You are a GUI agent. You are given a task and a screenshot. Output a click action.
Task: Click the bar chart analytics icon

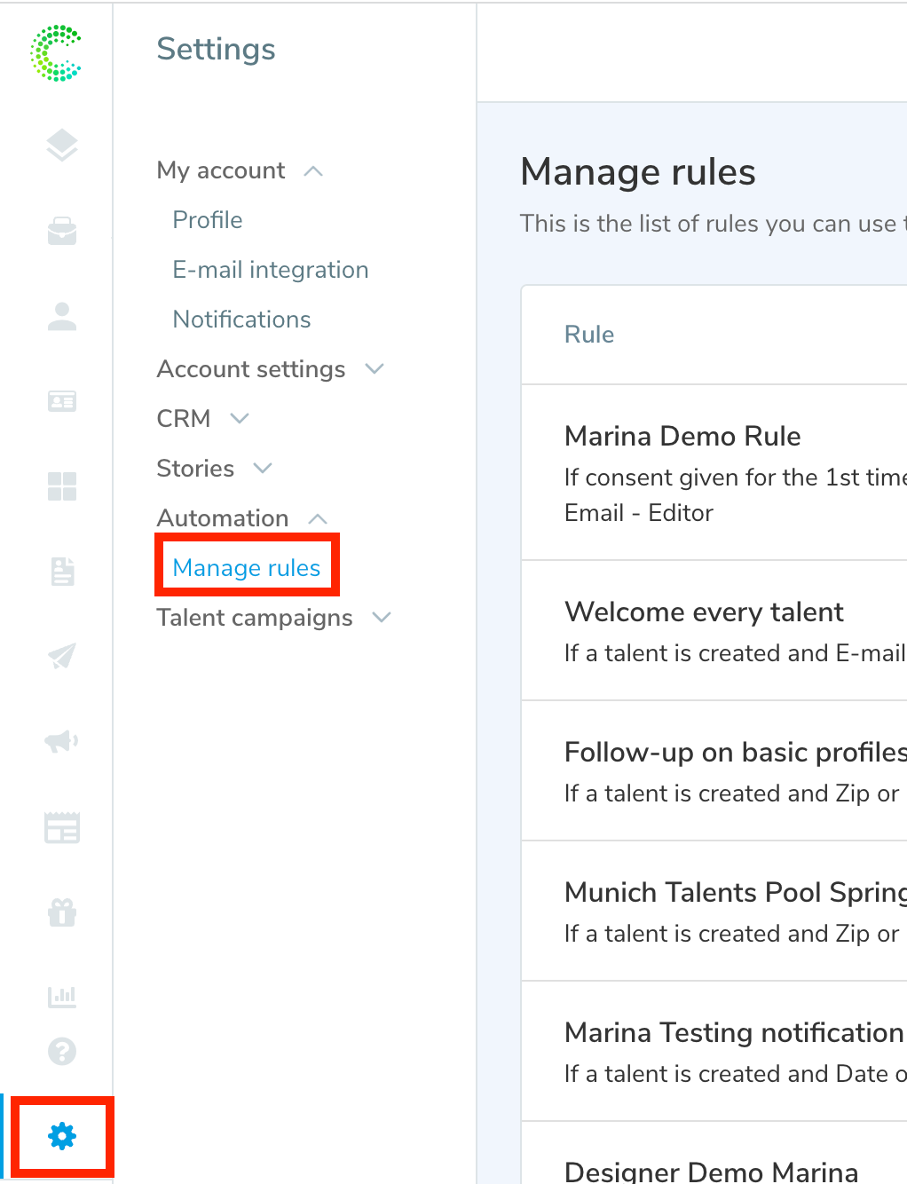(62, 996)
